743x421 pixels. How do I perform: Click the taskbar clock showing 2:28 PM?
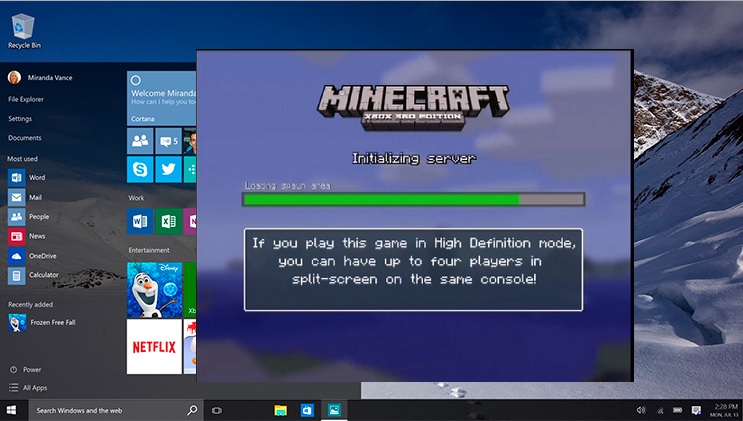(x=724, y=411)
